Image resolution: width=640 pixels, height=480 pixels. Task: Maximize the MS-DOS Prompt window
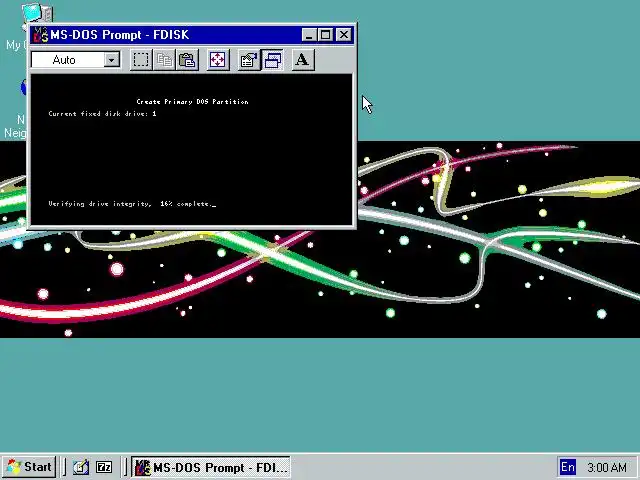click(x=325, y=35)
